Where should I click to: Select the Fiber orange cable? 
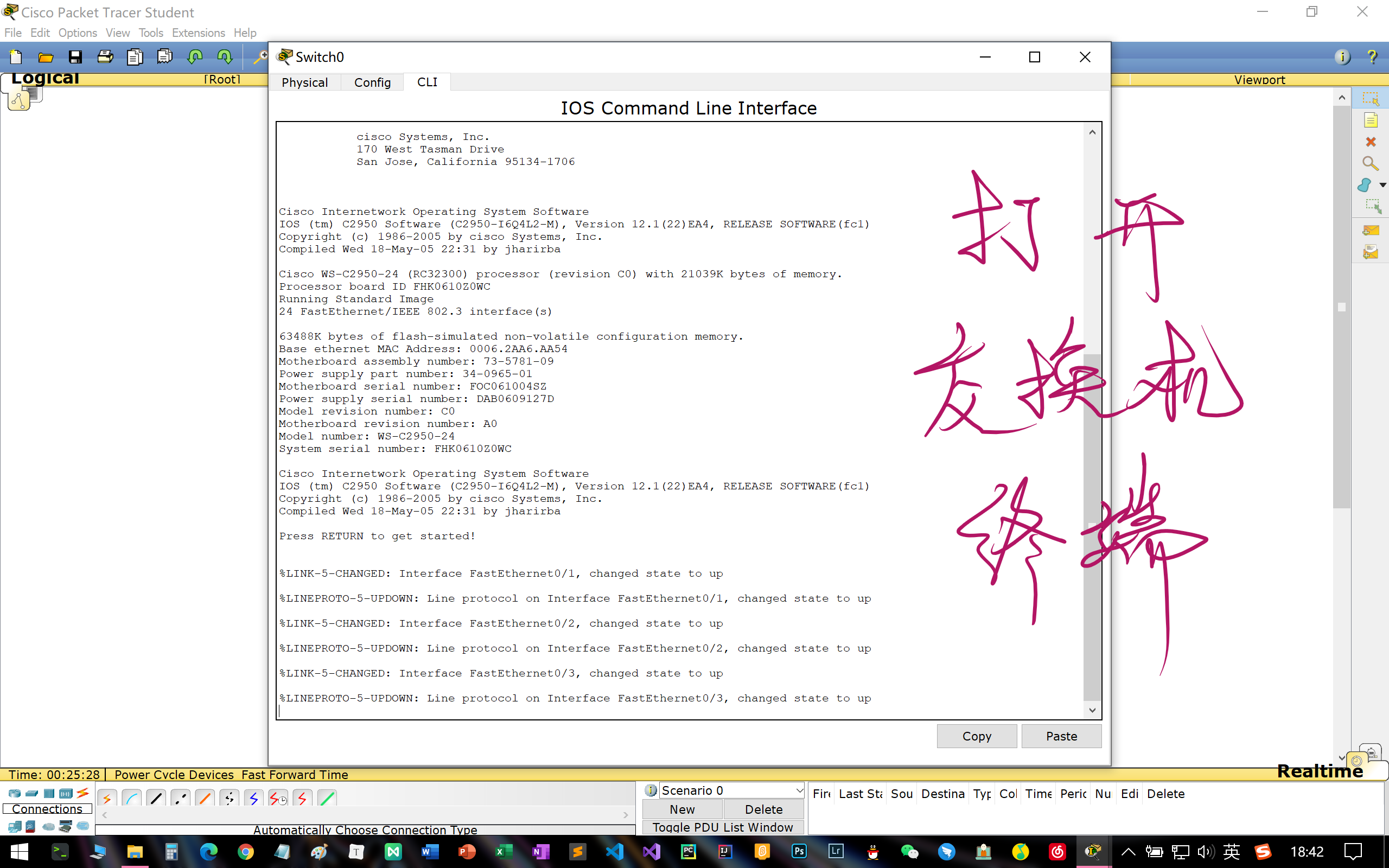(205, 798)
